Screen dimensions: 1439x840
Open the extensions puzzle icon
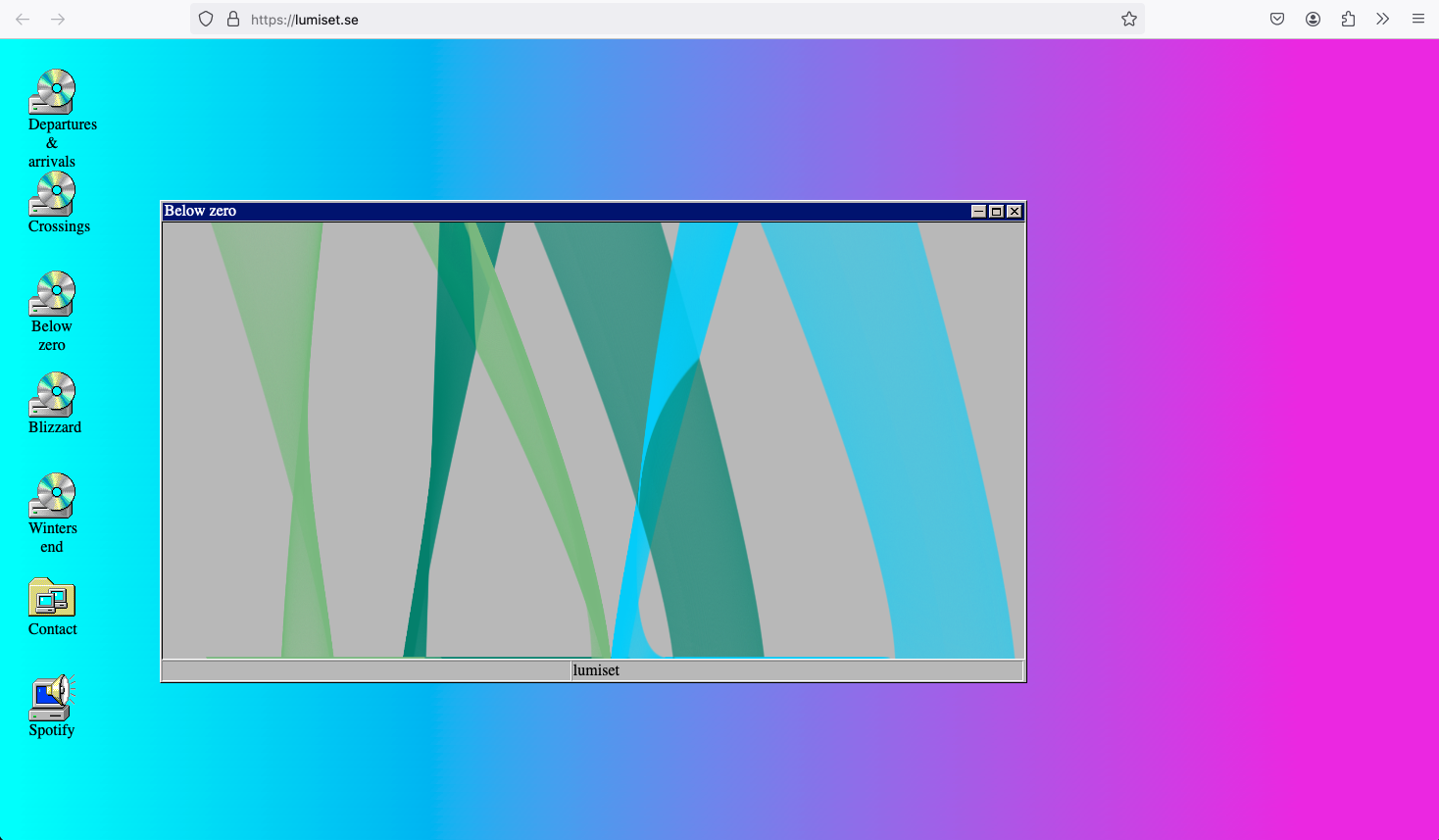coord(1348,19)
